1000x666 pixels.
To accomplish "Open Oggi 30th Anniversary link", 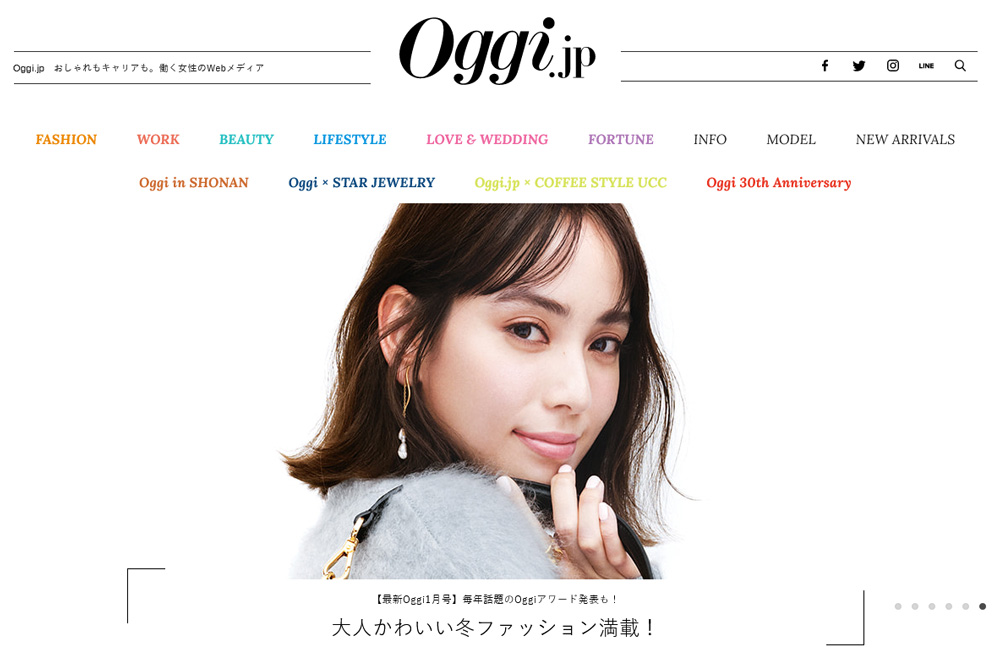I will pyautogui.click(x=779, y=183).
